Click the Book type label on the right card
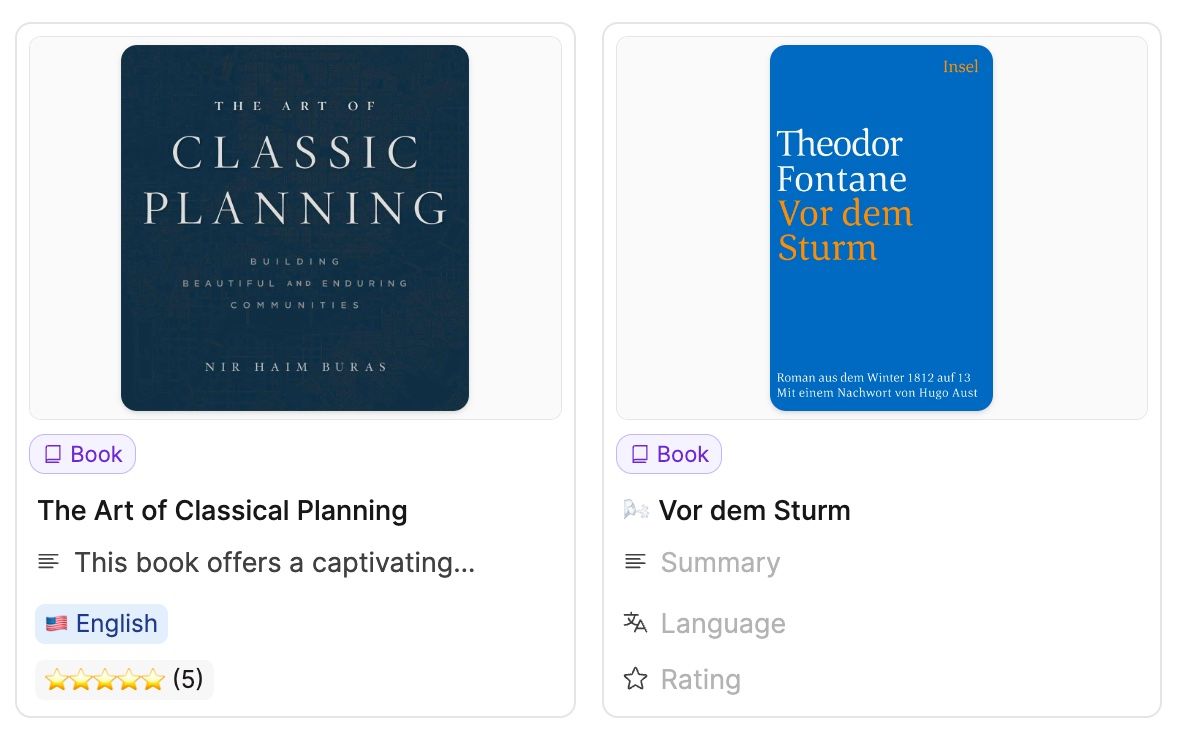This screenshot has width=1180, height=734. pos(682,455)
